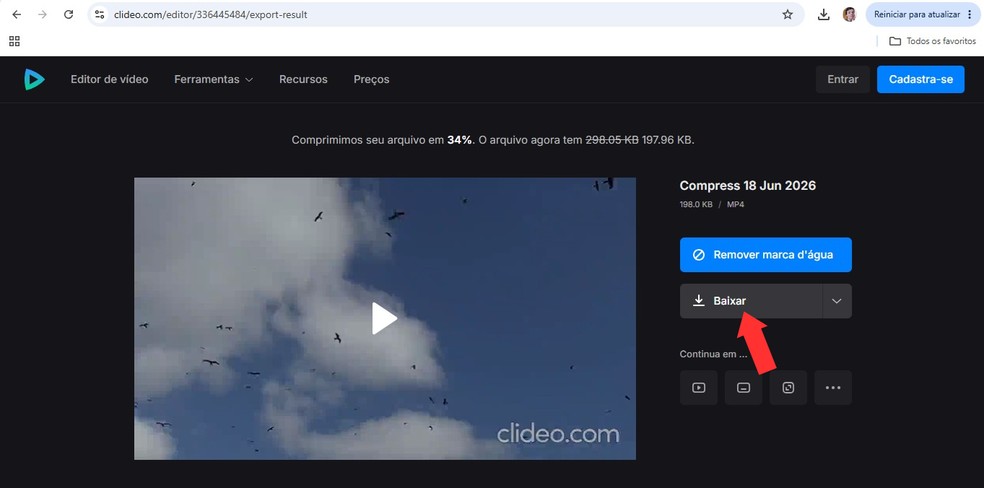
Task: Play the compressed video preview
Action: click(384, 319)
